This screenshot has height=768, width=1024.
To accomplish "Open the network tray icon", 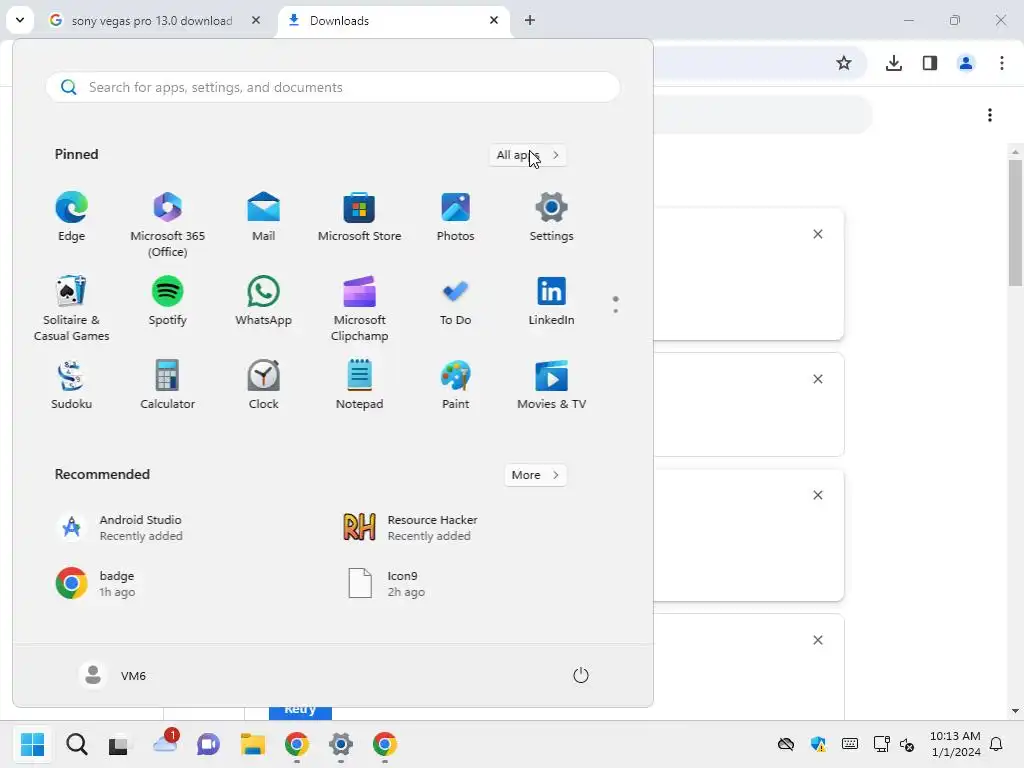I will (882, 744).
